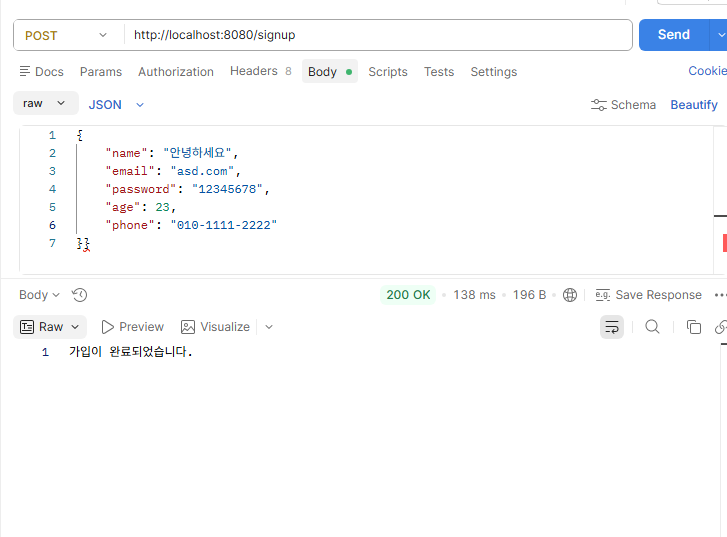Expand Visualize options chevron
This screenshot has height=537, width=727.
click(x=269, y=327)
